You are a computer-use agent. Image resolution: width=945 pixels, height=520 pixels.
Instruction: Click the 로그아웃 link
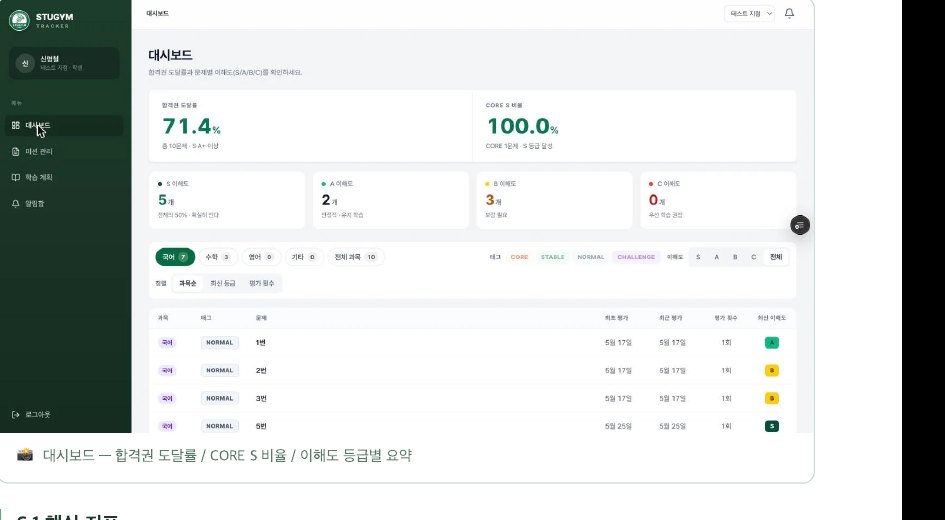click(31, 415)
